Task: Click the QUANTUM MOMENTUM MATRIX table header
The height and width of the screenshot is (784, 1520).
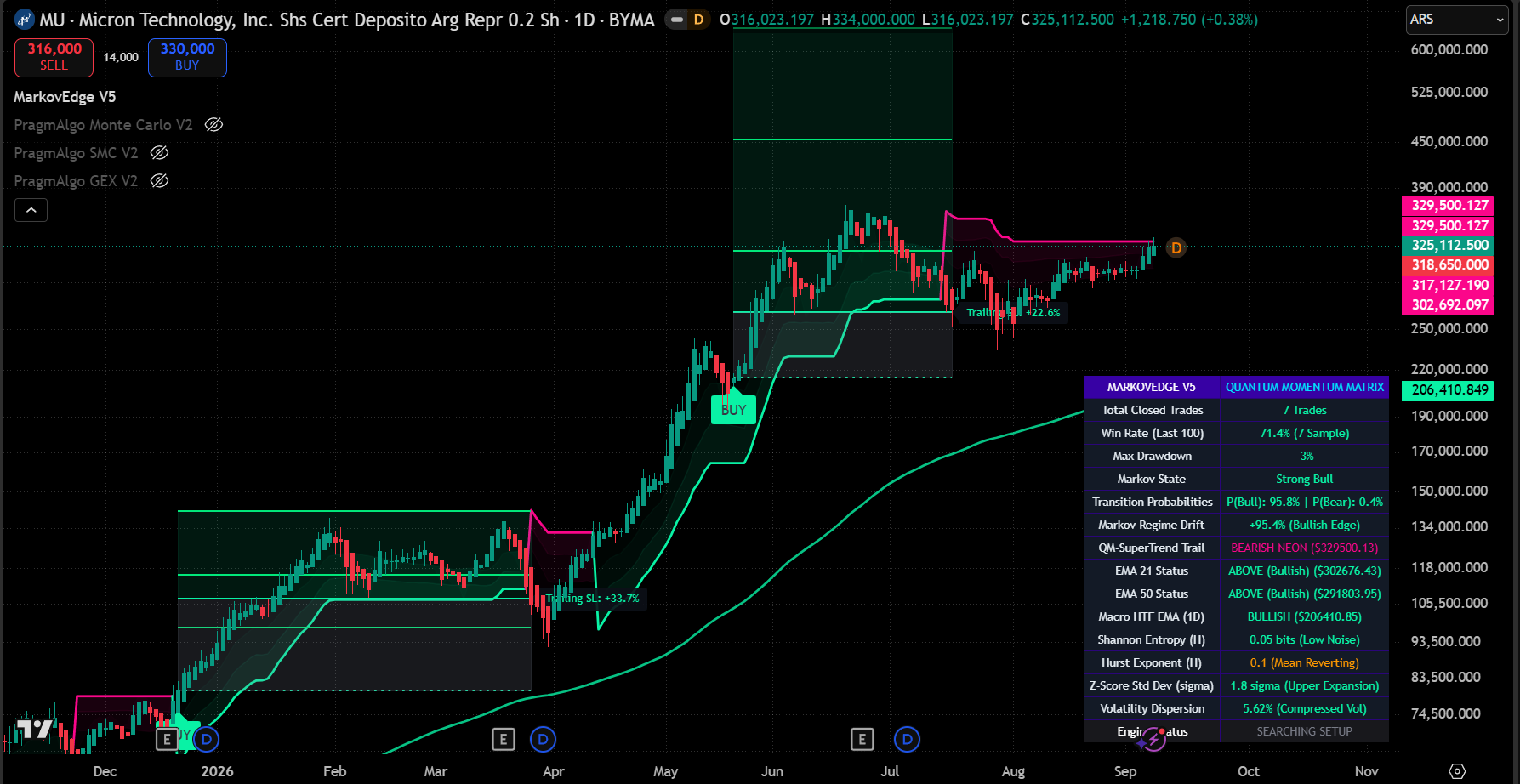Action: point(1305,388)
